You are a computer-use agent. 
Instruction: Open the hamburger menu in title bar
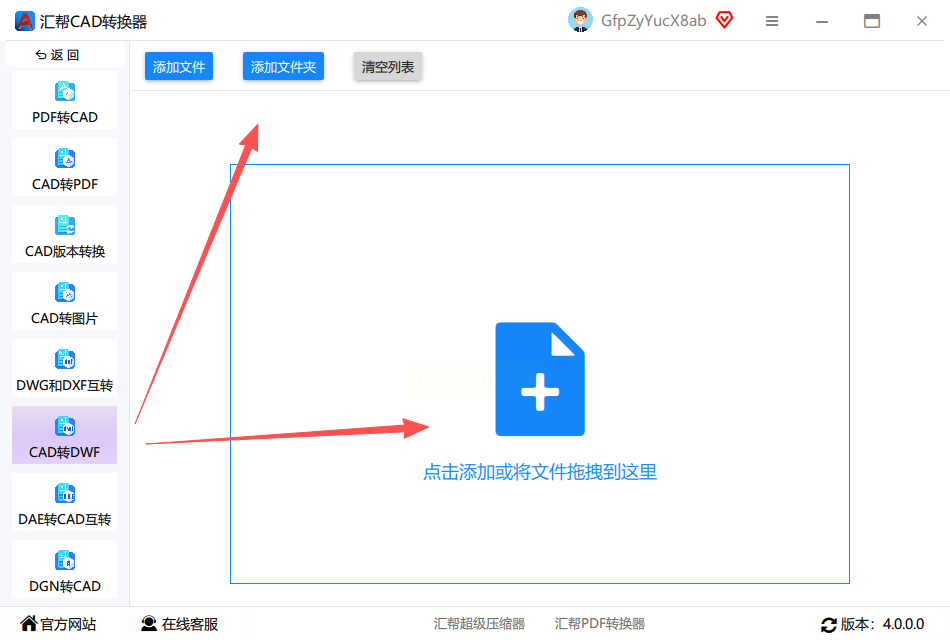point(772,21)
